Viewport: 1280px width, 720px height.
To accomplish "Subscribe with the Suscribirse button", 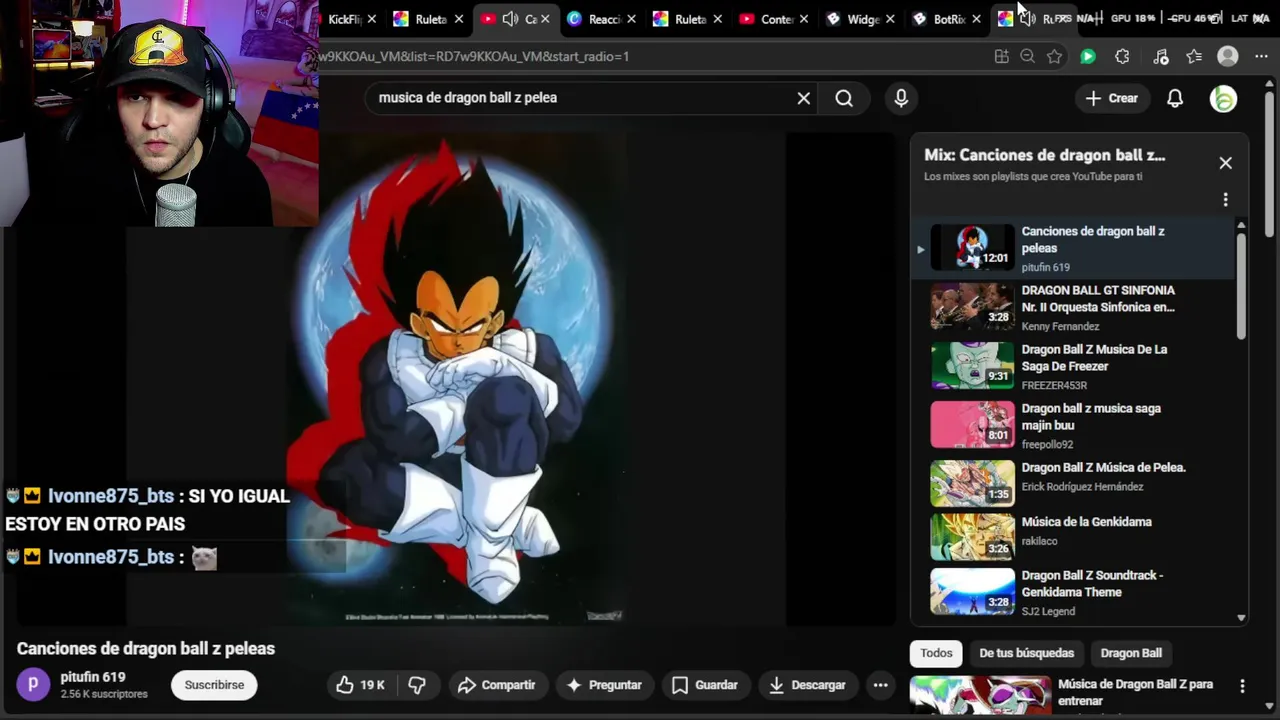I will click(x=214, y=685).
